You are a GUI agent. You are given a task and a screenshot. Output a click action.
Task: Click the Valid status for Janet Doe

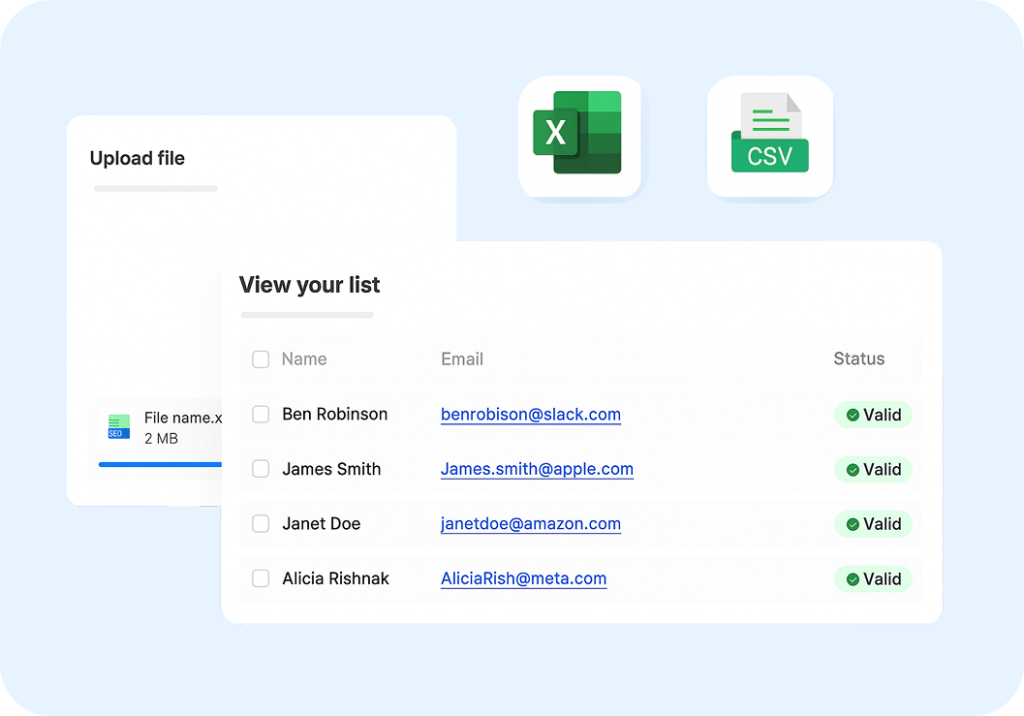click(873, 524)
